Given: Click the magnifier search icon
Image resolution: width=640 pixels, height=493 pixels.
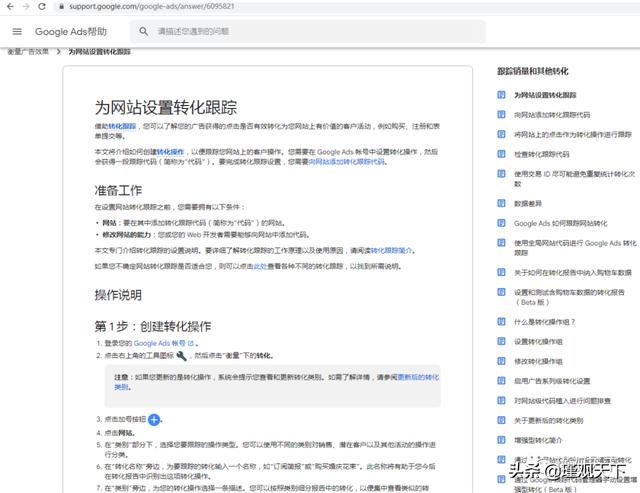Looking at the screenshot, I should coord(144,31).
